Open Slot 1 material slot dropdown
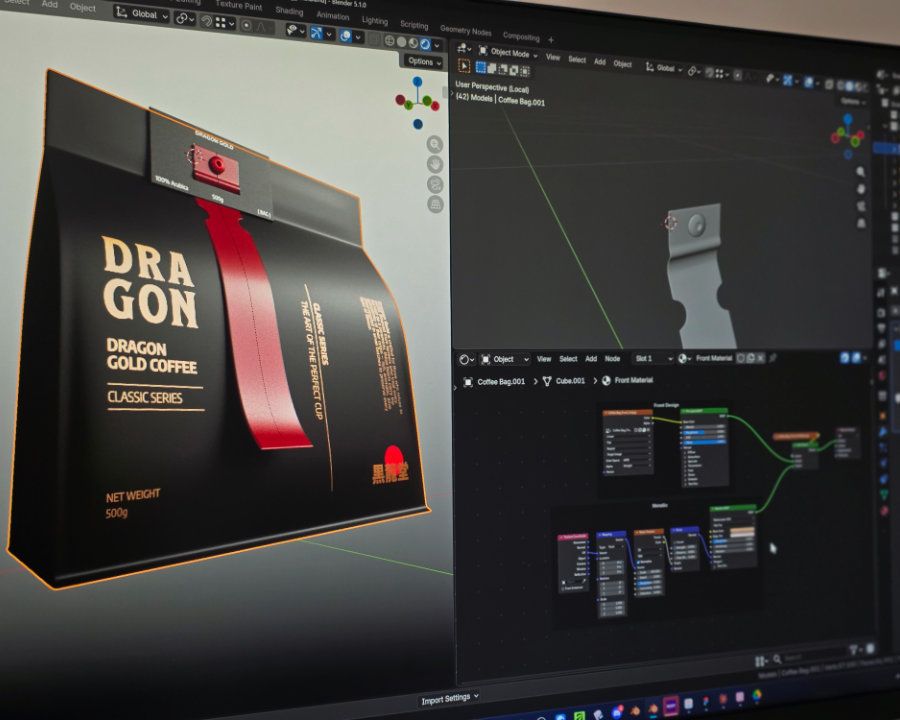Image resolution: width=900 pixels, height=720 pixels. [652, 358]
